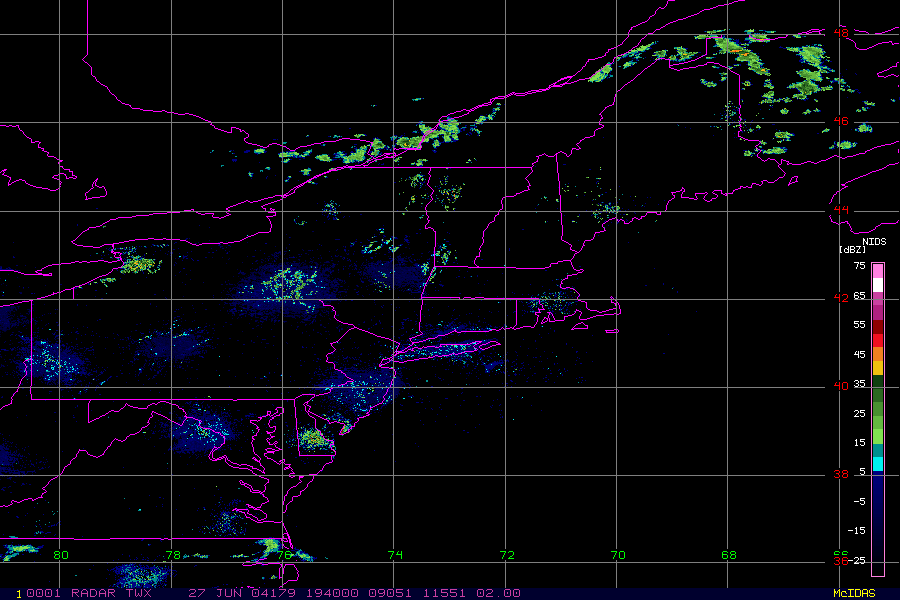Image resolution: width=900 pixels, height=600 pixels.
Task: Click the '-5' value on the dBZ scale
Action: click(859, 502)
